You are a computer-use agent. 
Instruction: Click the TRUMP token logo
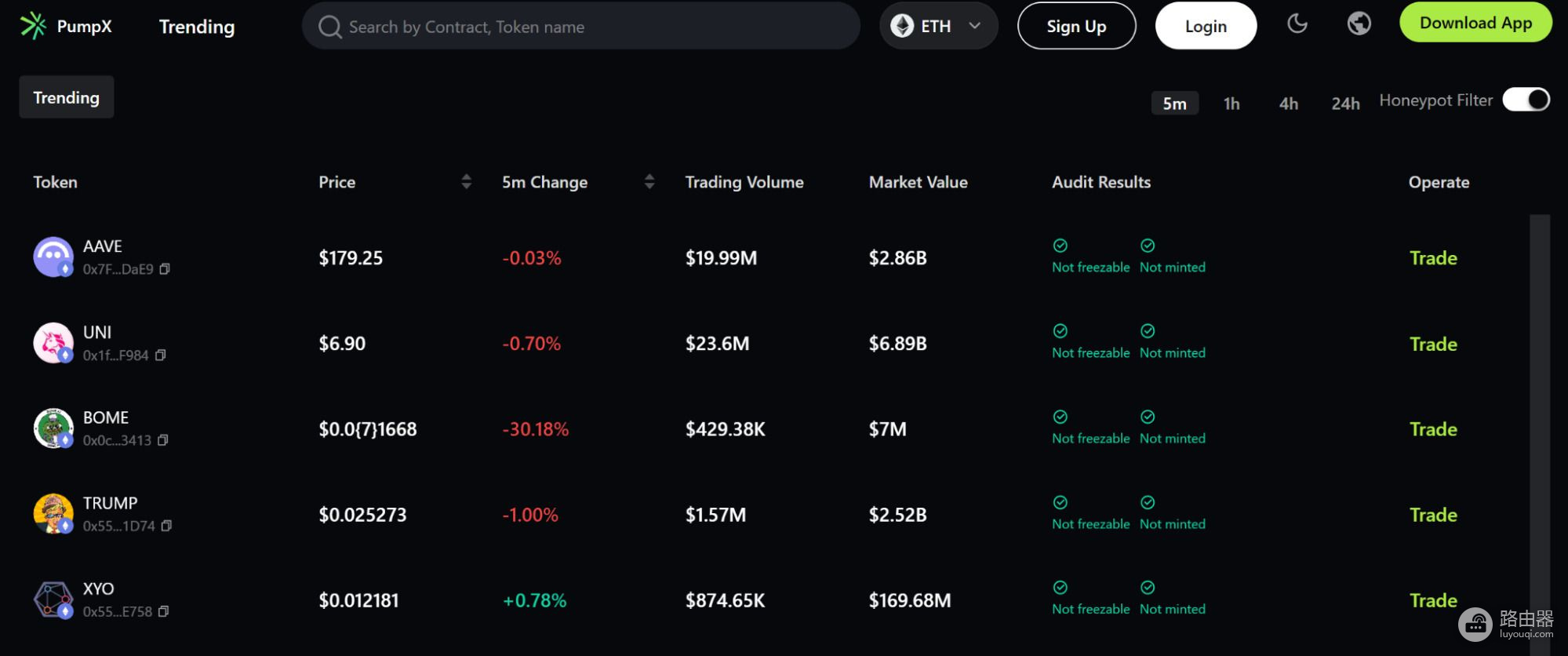click(53, 514)
